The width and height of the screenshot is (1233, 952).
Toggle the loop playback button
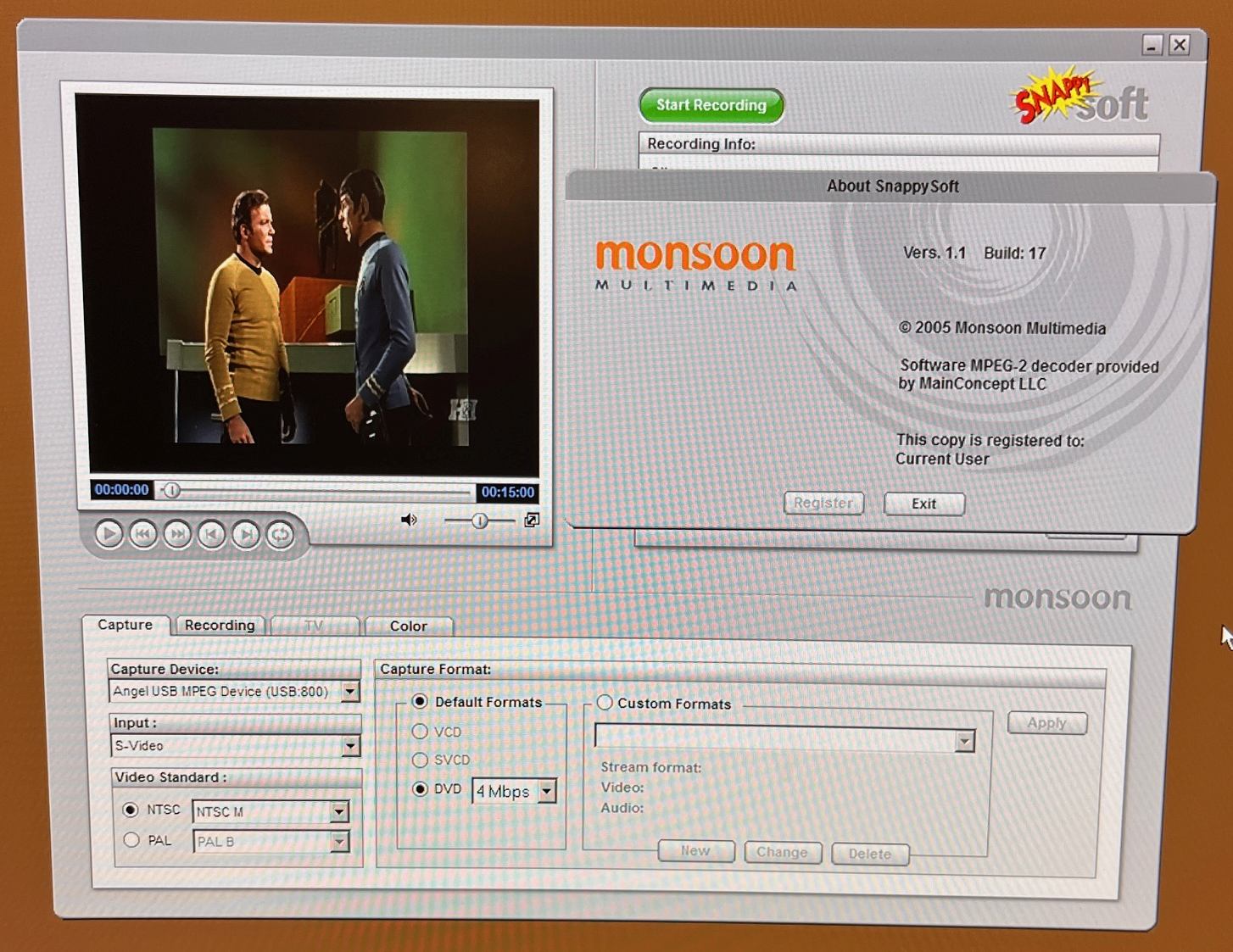(x=281, y=535)
